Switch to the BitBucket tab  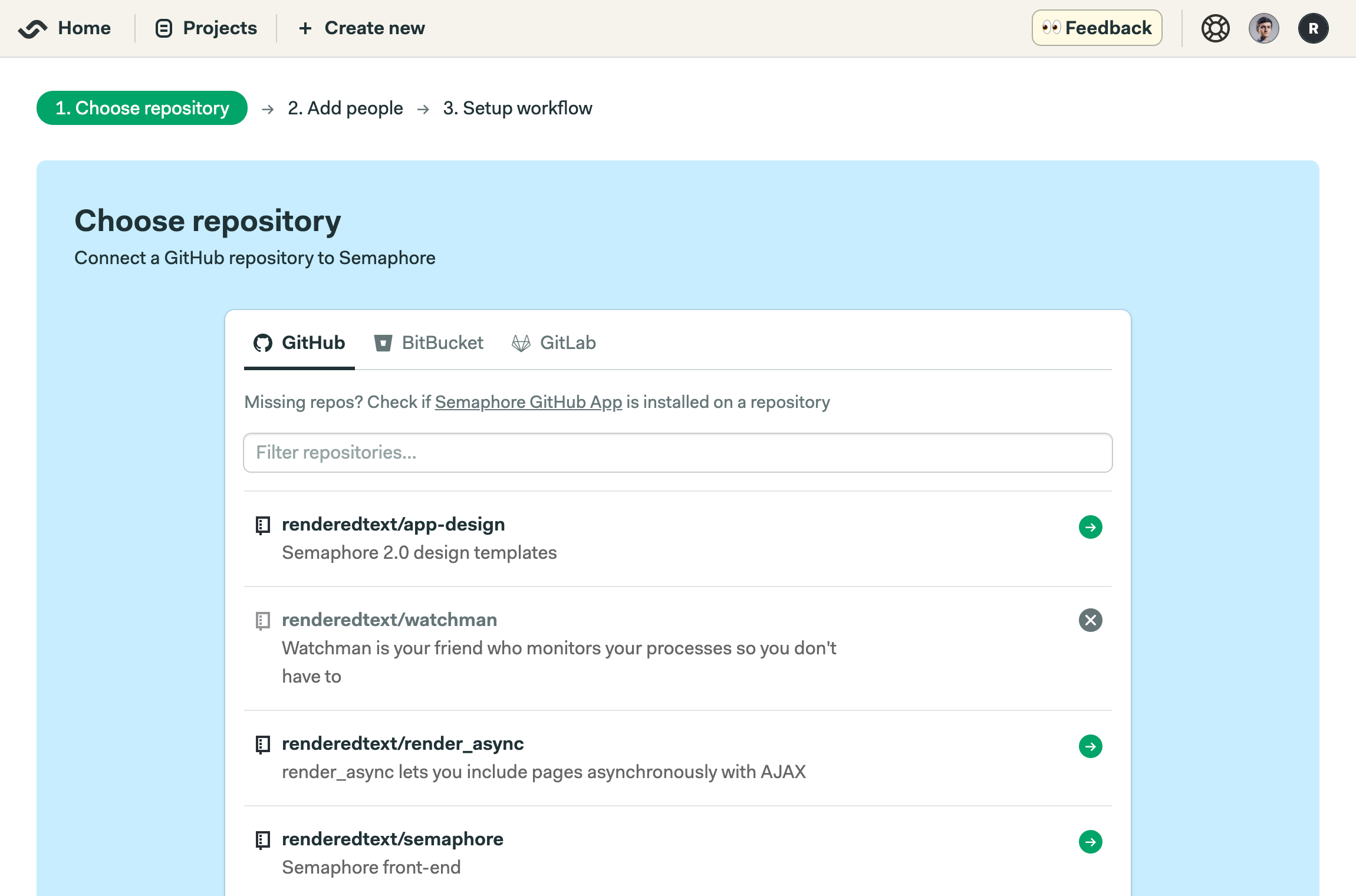click(x=429, y=342)
